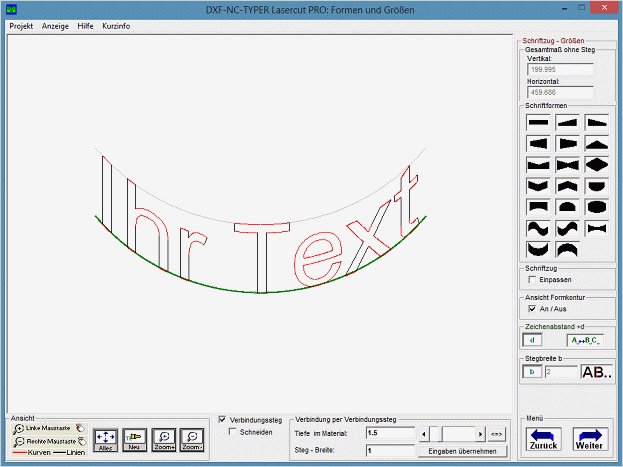Viewport: 623px width, 467px height.
Task: Click Eingaben übernehmen button
Action: [x=462, y=451]
